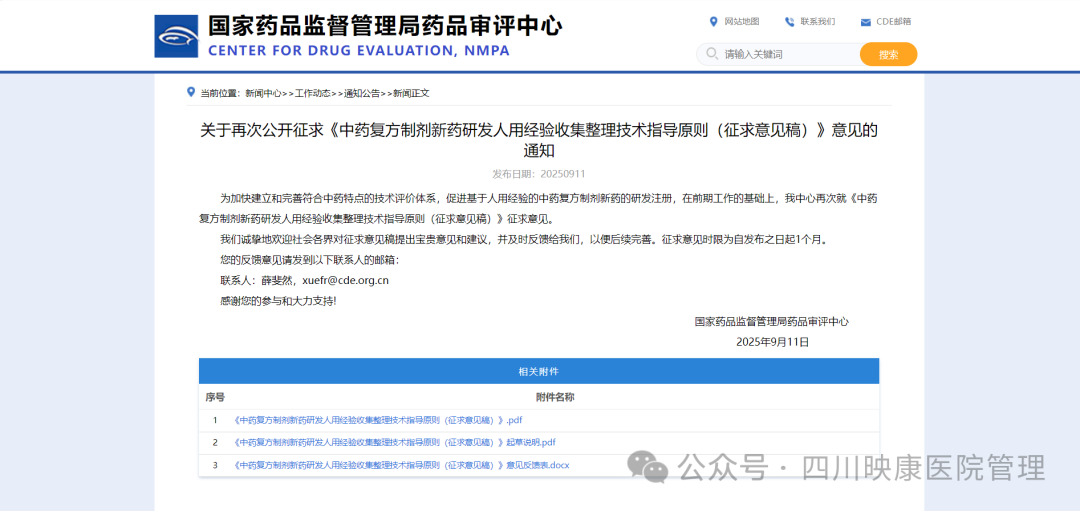Click row number 2 in attachments table
This screenshot has width=1080, height=511.
(215, 442)
